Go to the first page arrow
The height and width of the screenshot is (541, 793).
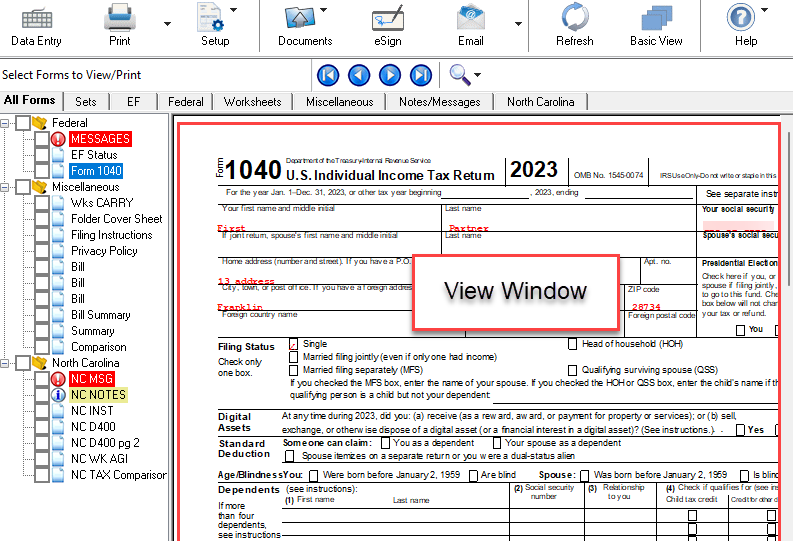(328, 75)
